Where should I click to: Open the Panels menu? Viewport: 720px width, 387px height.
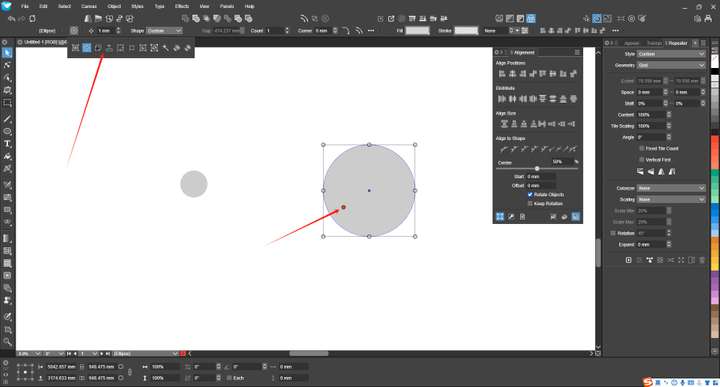point(227,6)
